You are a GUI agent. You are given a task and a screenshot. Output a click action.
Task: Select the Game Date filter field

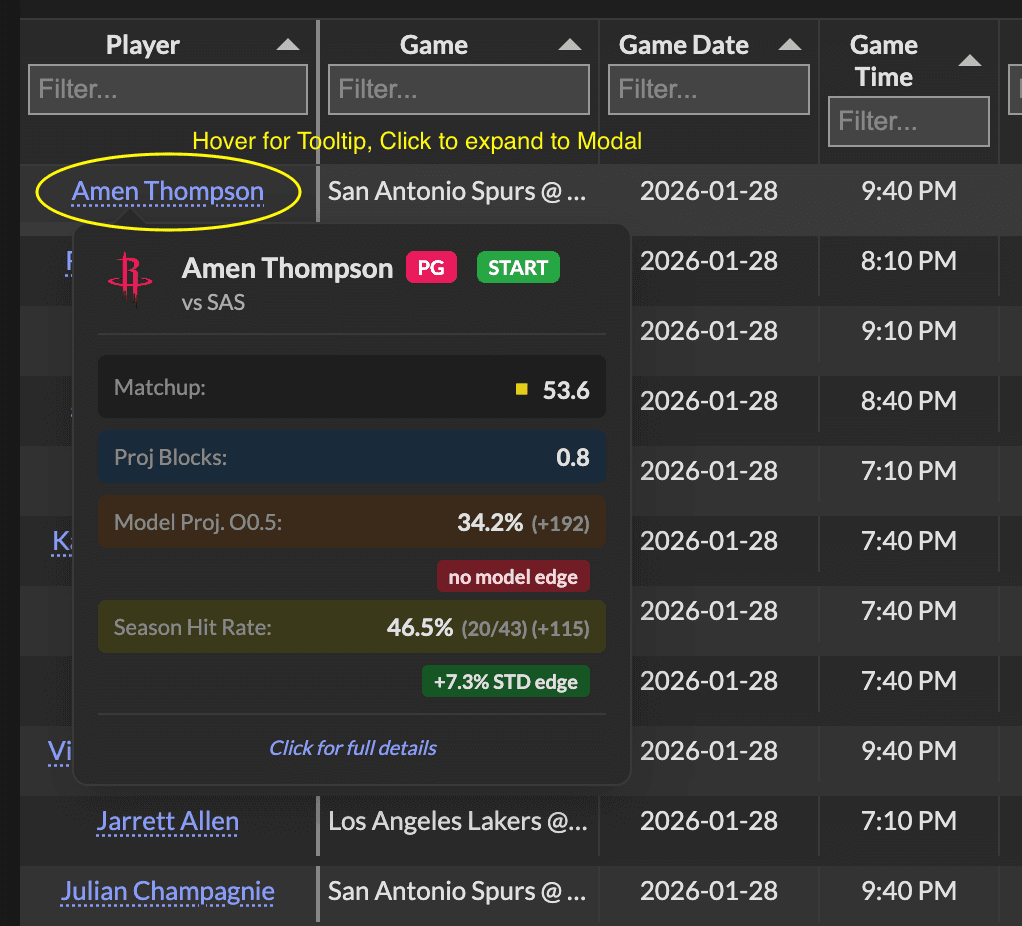tap(708, 90)
